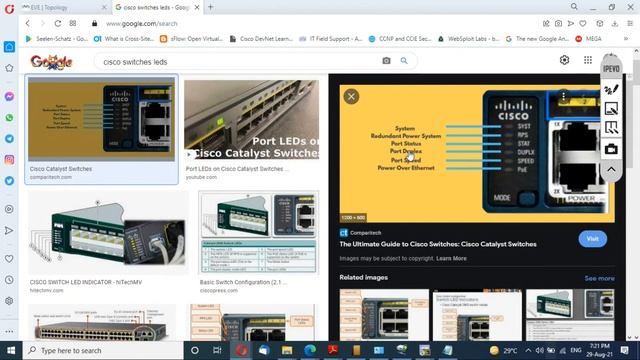Select the Cisco Catalyst Switches thumbnail
640x360 pixels.
click(102, 119)
